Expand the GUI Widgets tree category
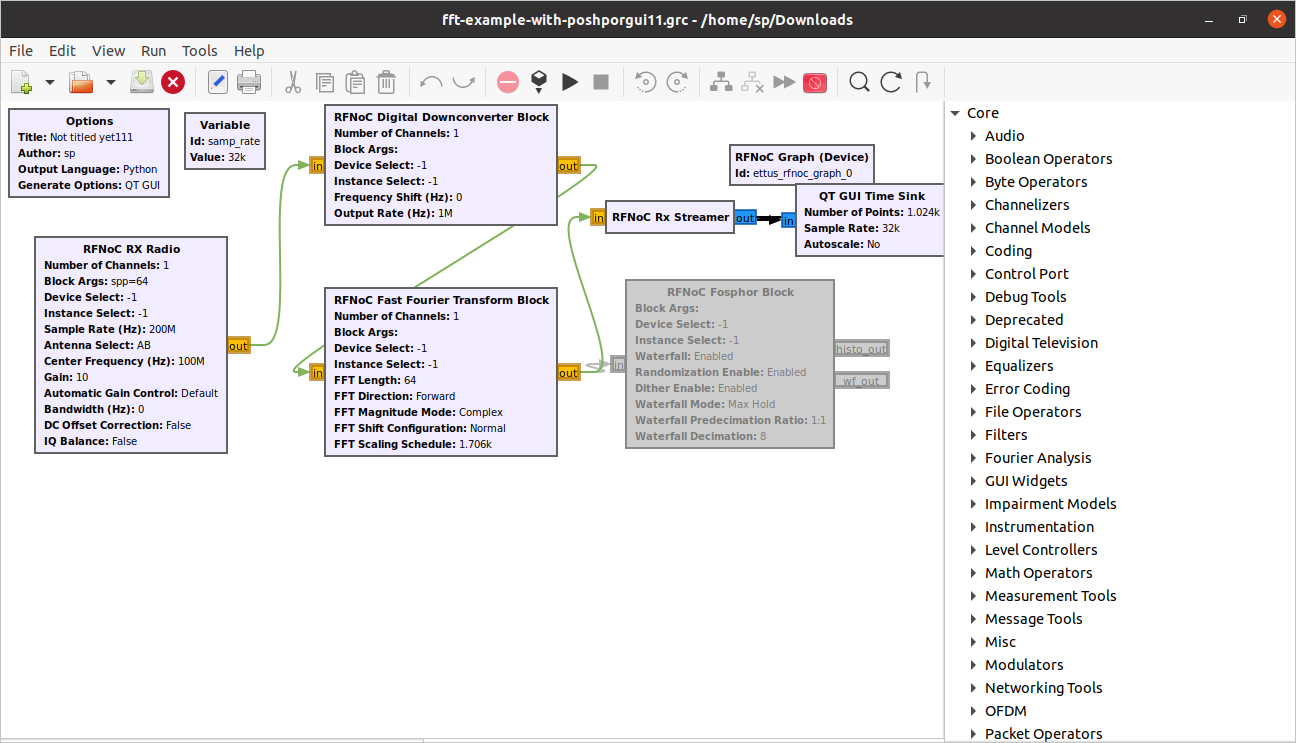The width and height of the screenshot is (1296, 743). pos(973,481)
